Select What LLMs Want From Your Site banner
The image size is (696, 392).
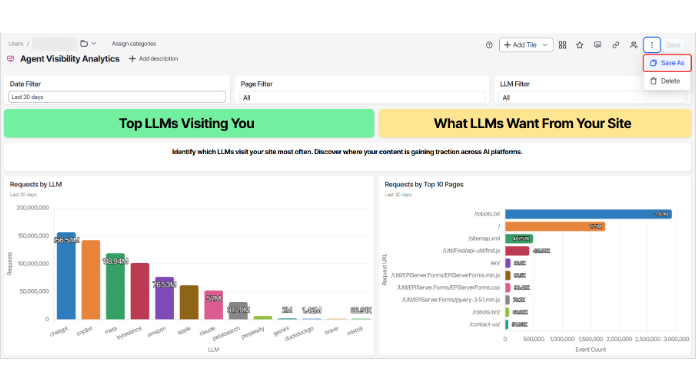(534, 123)
